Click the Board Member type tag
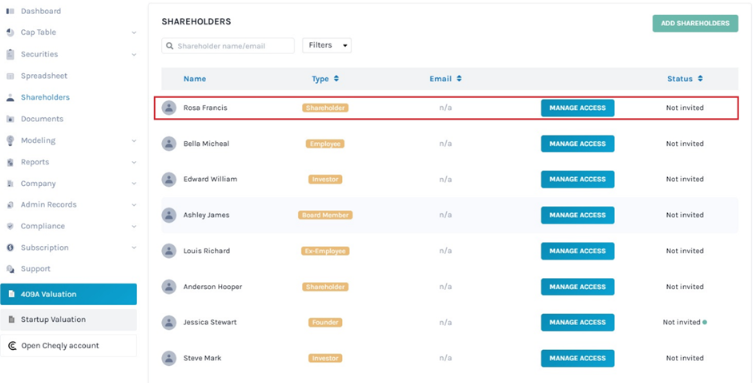754x383 pixels. [325, 215]
